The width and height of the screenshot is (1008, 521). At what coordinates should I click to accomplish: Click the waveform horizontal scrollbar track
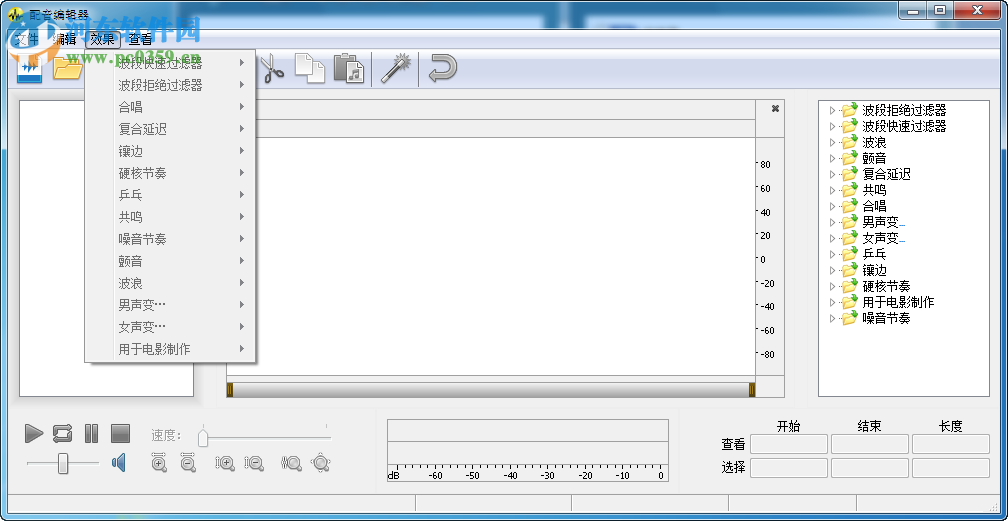[x=491, y=390]
